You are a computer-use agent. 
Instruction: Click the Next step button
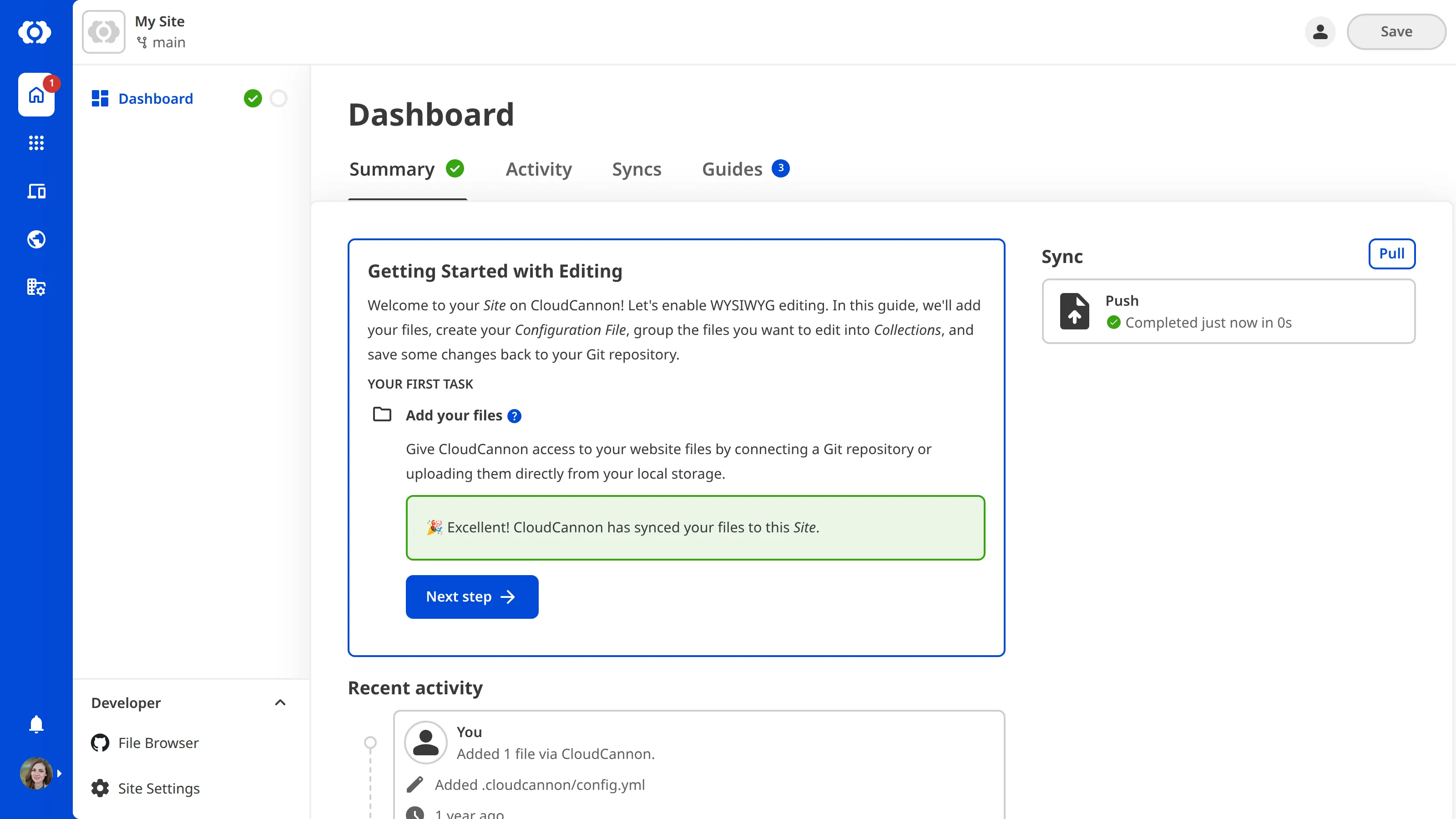click(472, 597)
